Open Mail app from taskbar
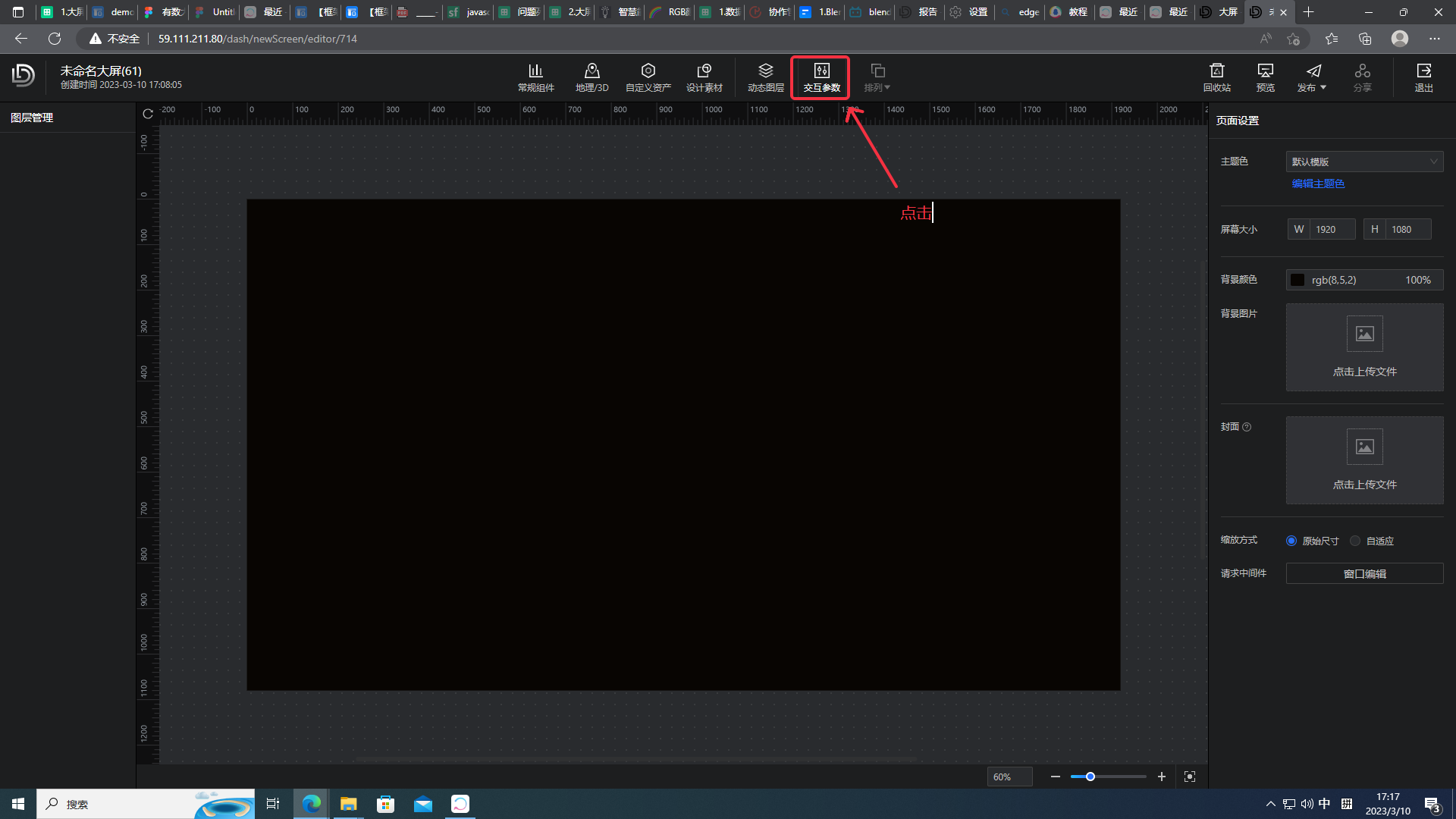The height and width of the screenshot is (819, 1456). (x=422, y=804)
